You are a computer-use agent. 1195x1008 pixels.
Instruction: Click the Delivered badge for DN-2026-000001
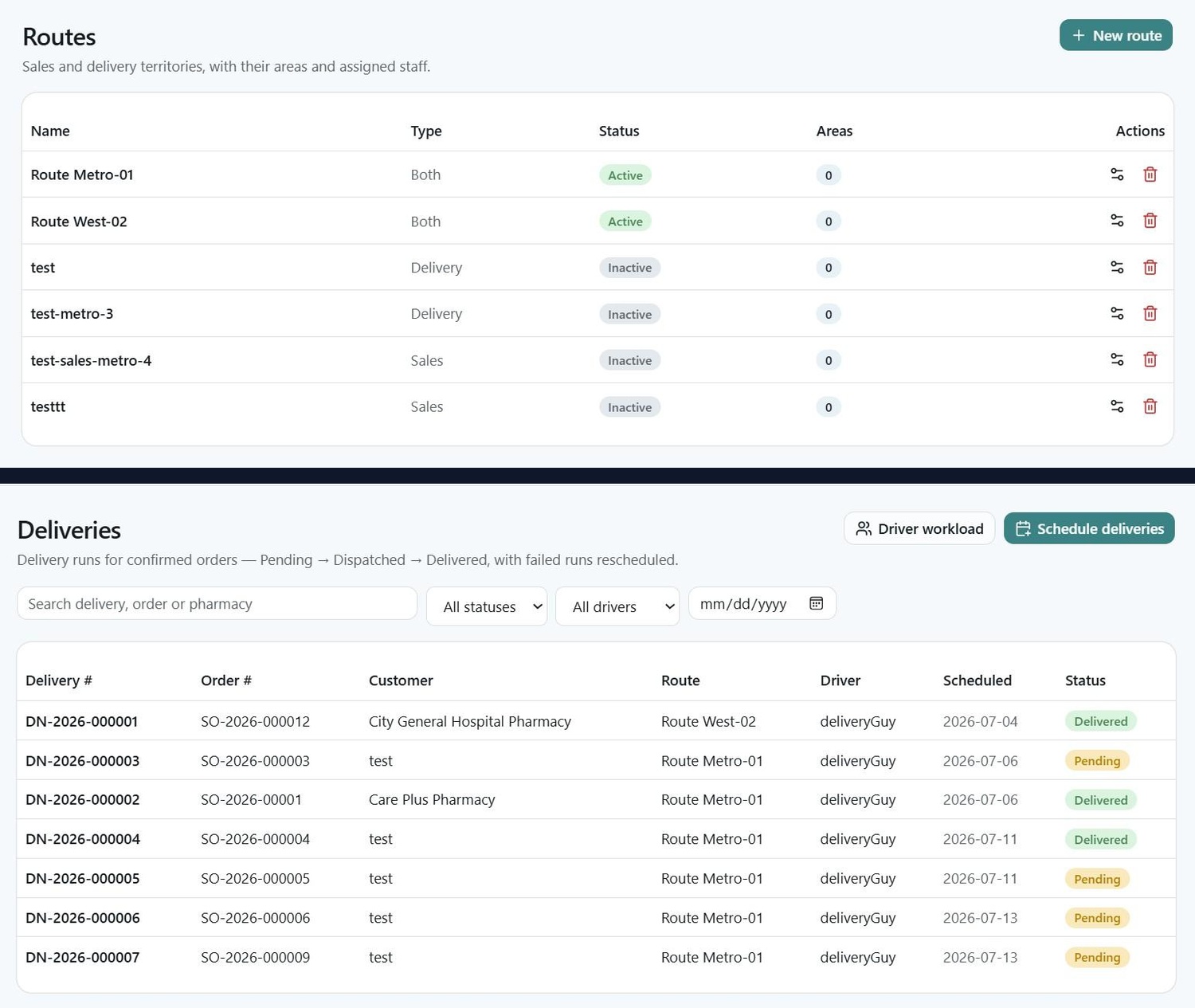pyautogui.click(x=1100, y=721)
